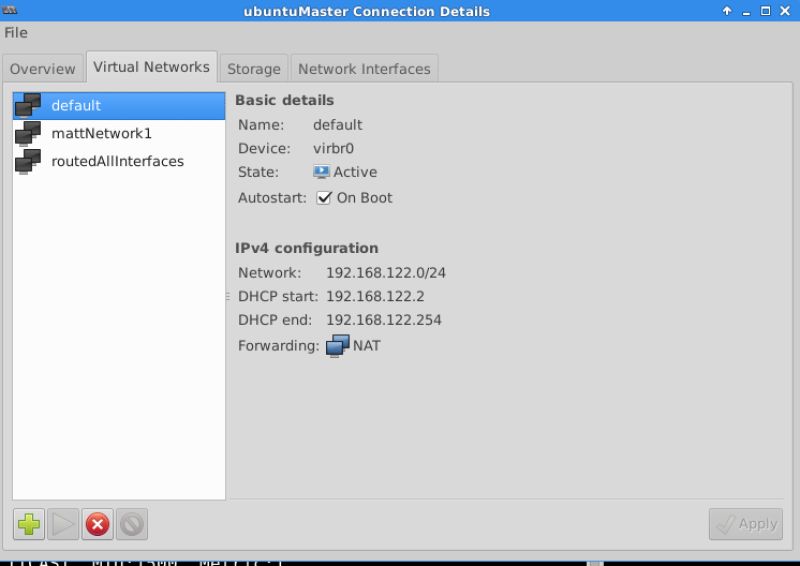Click the Active state text
The width and height of the screenshot is (800, 566).
(355, 172)
